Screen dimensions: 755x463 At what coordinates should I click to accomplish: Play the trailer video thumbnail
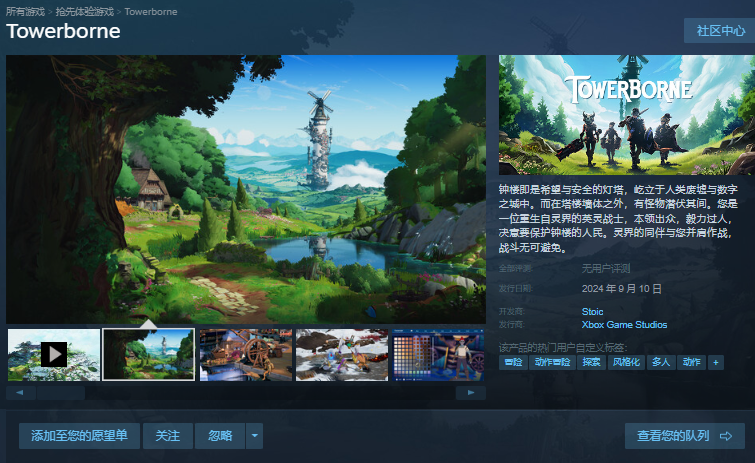pyautogui.click(x=54, y=355)
